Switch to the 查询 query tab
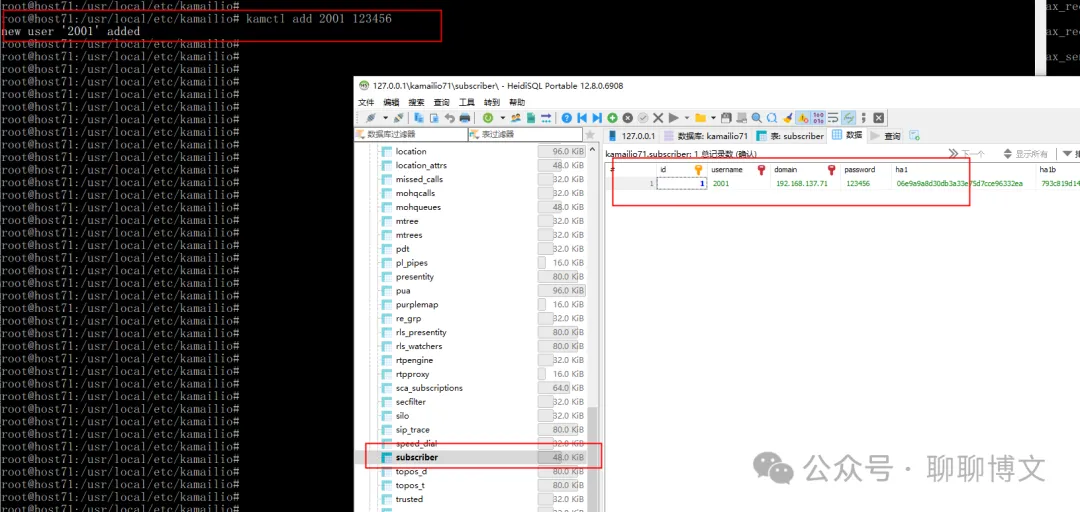The image size is (1080, 512). (886, 136)
